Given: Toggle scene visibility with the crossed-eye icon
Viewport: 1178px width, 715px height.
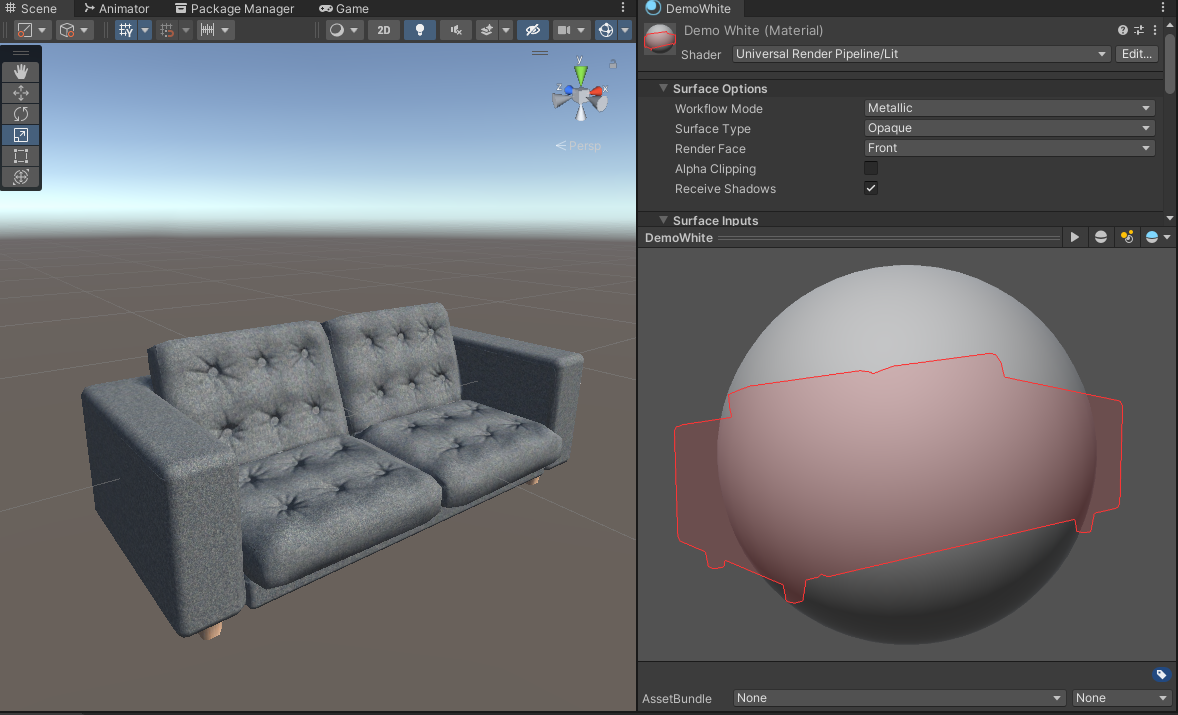Looking at the screenshot, I should pyautogui.click(x=533, y=30).
